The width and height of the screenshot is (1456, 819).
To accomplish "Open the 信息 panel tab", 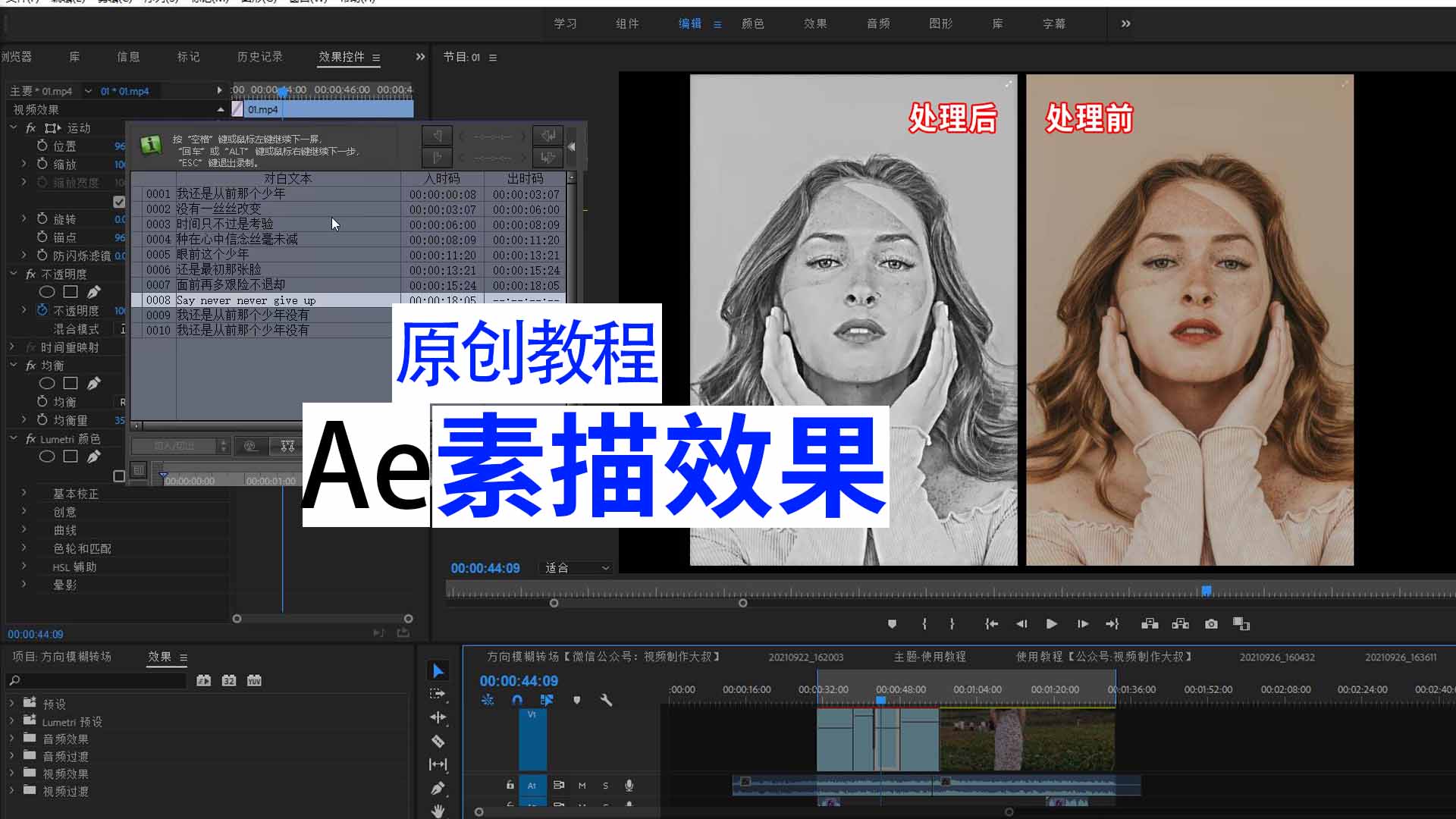I will coord(128,57).
